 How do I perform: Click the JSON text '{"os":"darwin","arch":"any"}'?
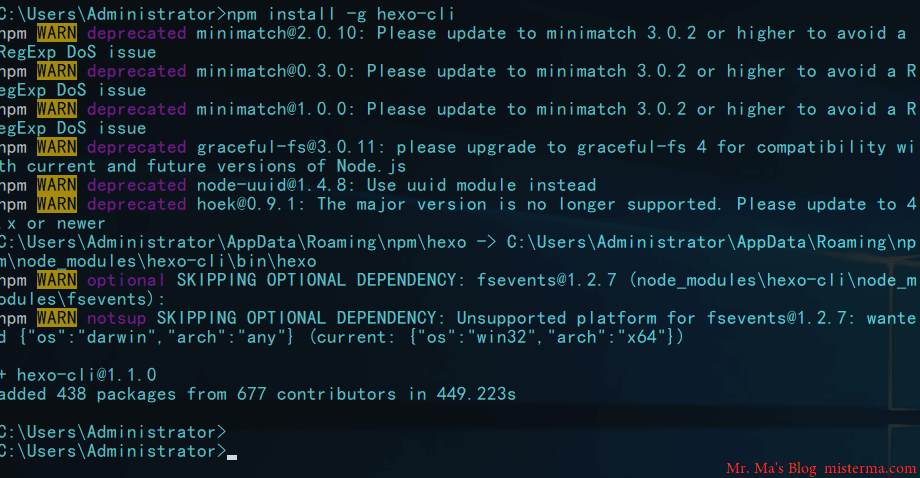(156, 337)
